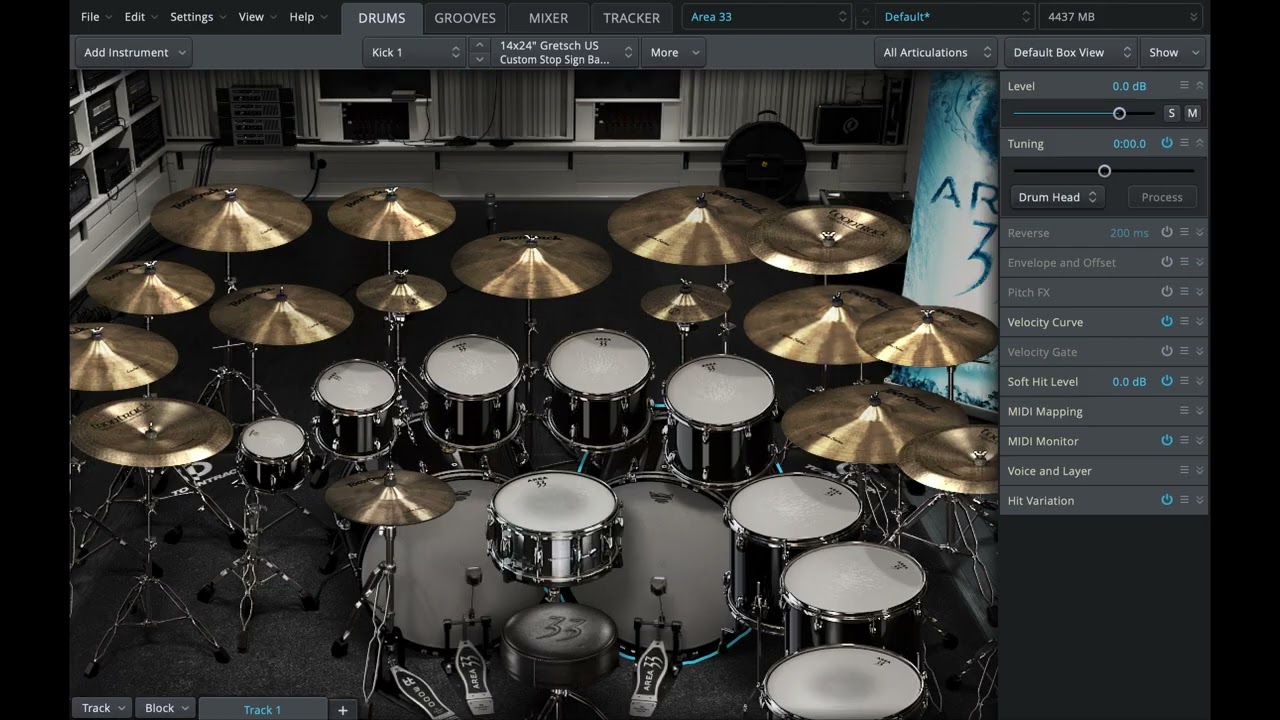Screen dimensions: 1280x720
Task: Open the Level section menu icon
Action: (1184, 86)
